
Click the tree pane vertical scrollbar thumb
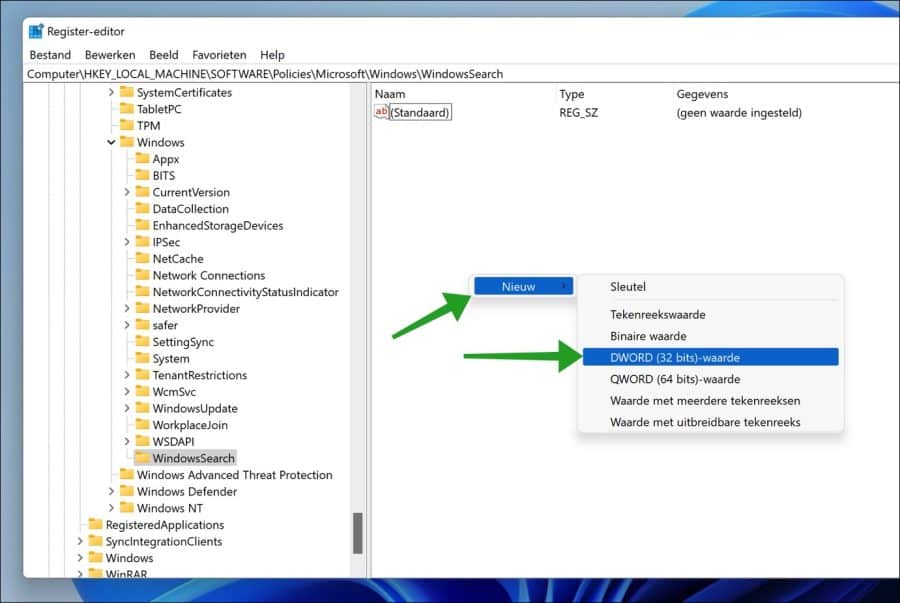358,533
